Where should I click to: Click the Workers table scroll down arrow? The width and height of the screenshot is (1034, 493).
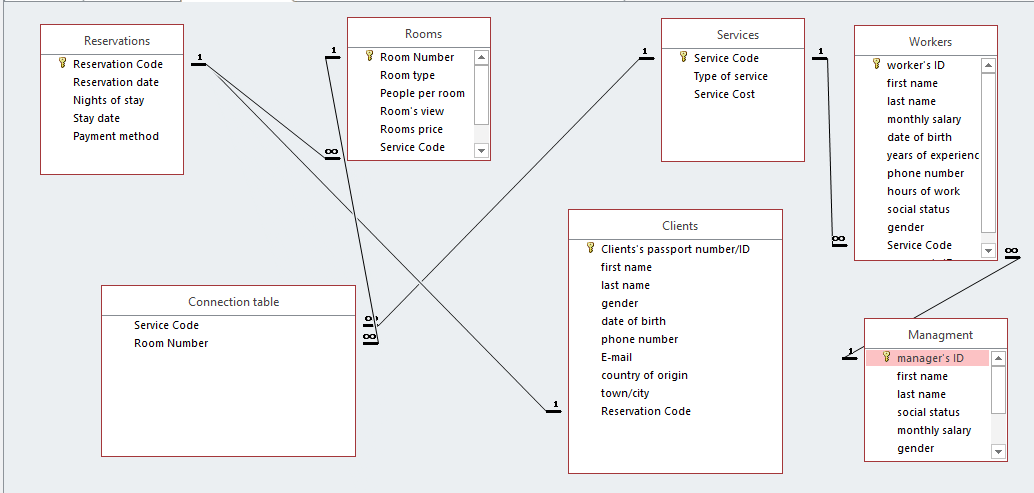tap(988, 251)
